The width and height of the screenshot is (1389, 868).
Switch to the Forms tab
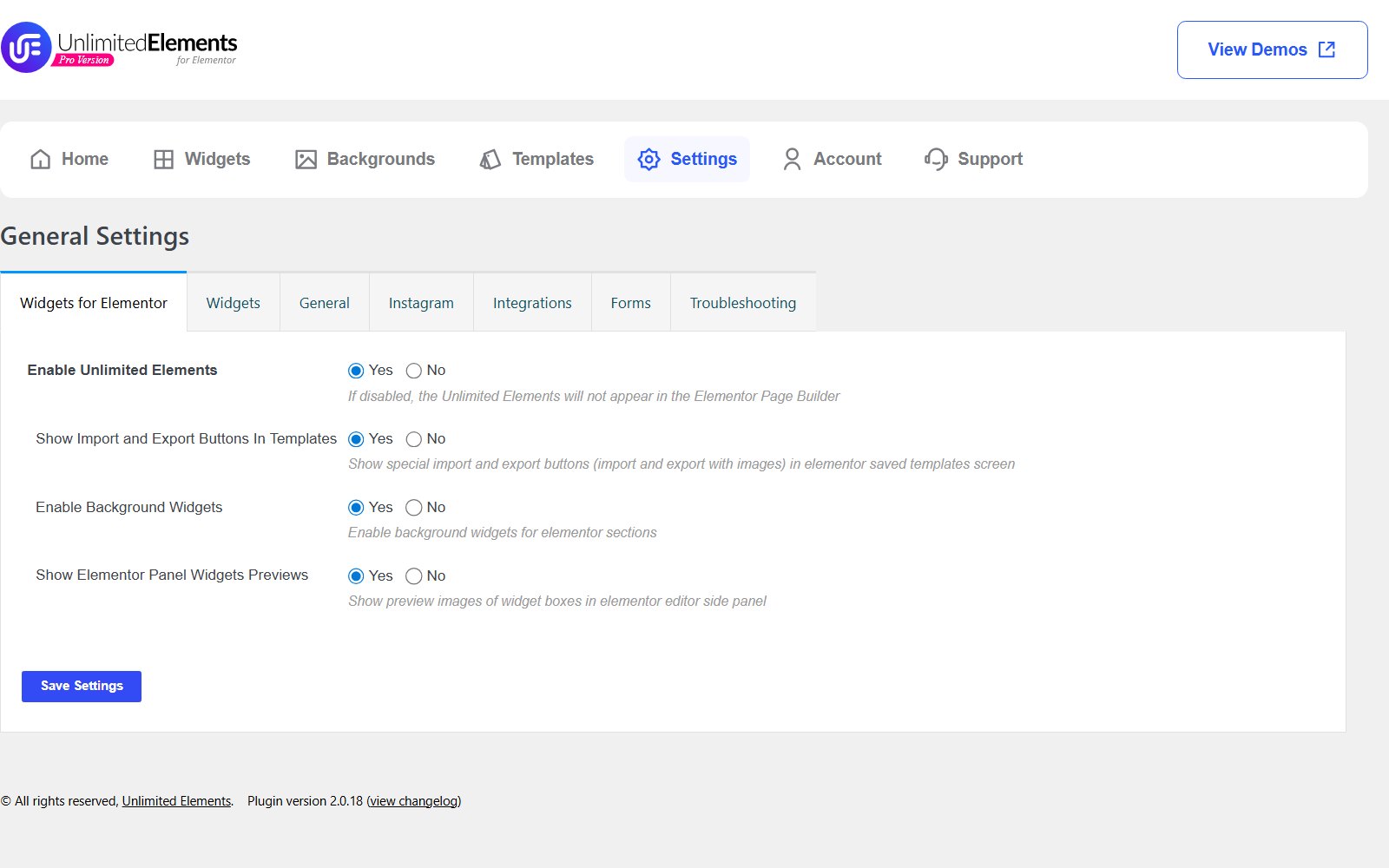click(631, 303)
